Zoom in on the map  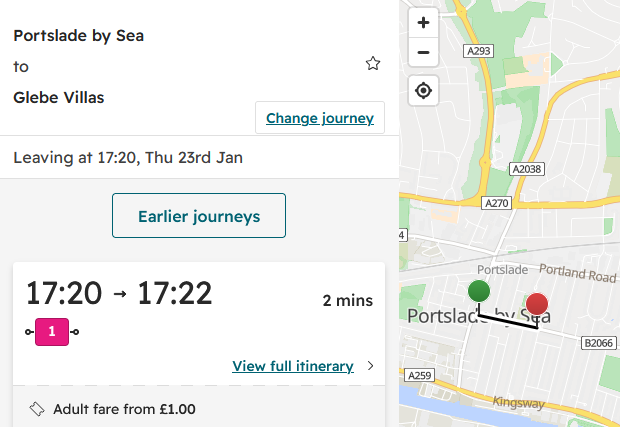tap(423, 23)
